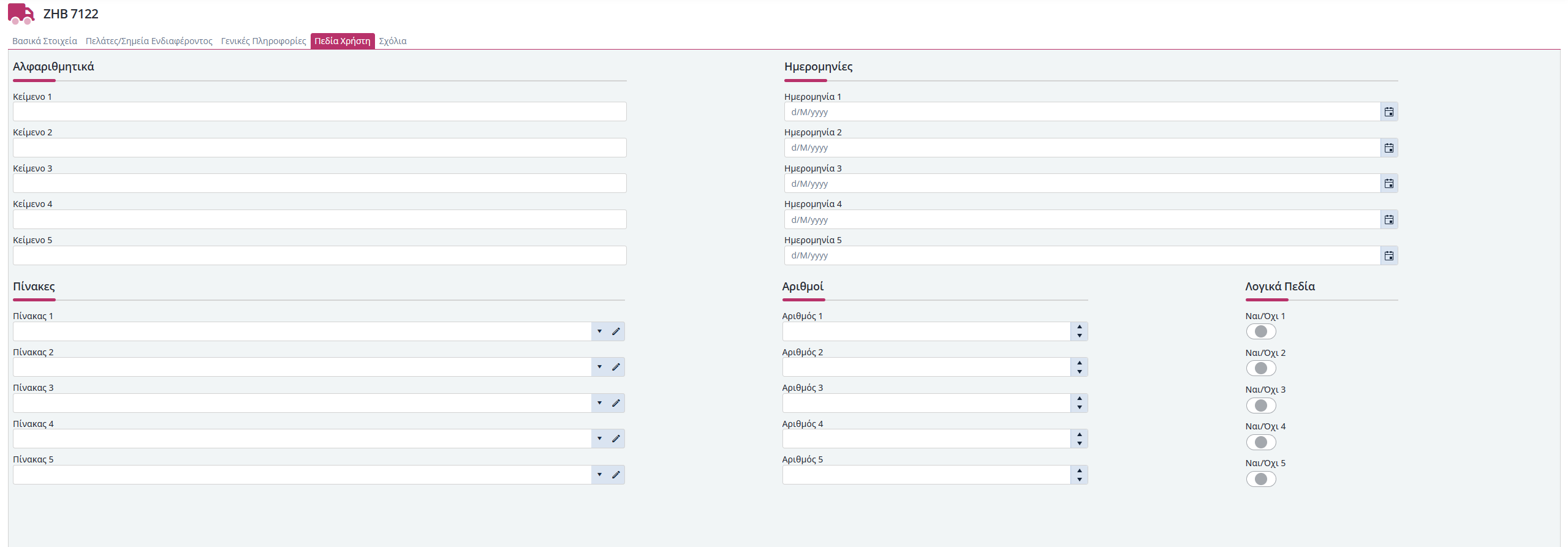The width and height of the screenshot is (1568, 547).
Task: Focus the Κείμενο 1 text field
Action: pos(319,111)
